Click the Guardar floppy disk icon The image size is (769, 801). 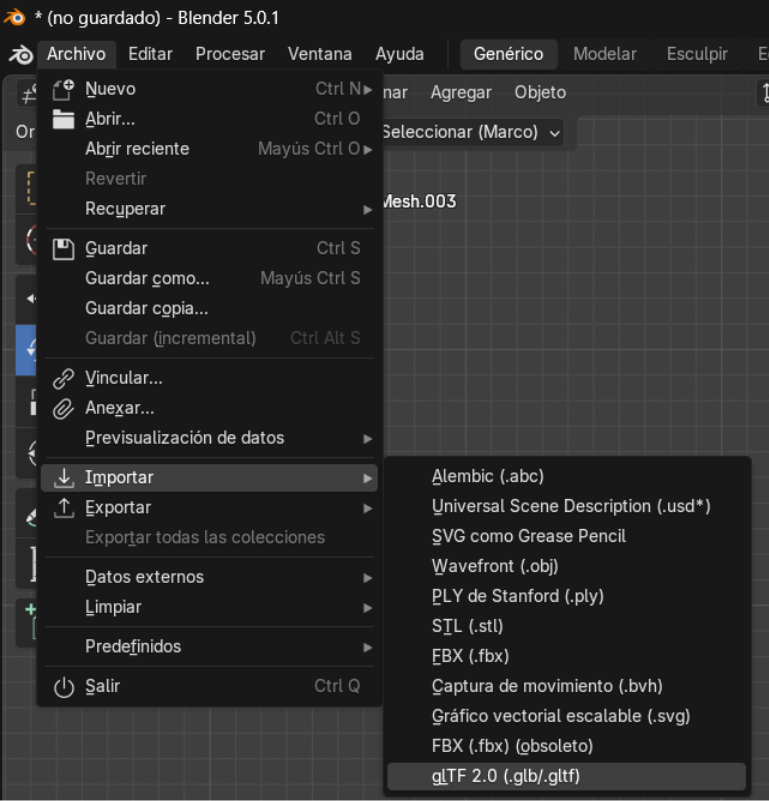tap(63, 249)
